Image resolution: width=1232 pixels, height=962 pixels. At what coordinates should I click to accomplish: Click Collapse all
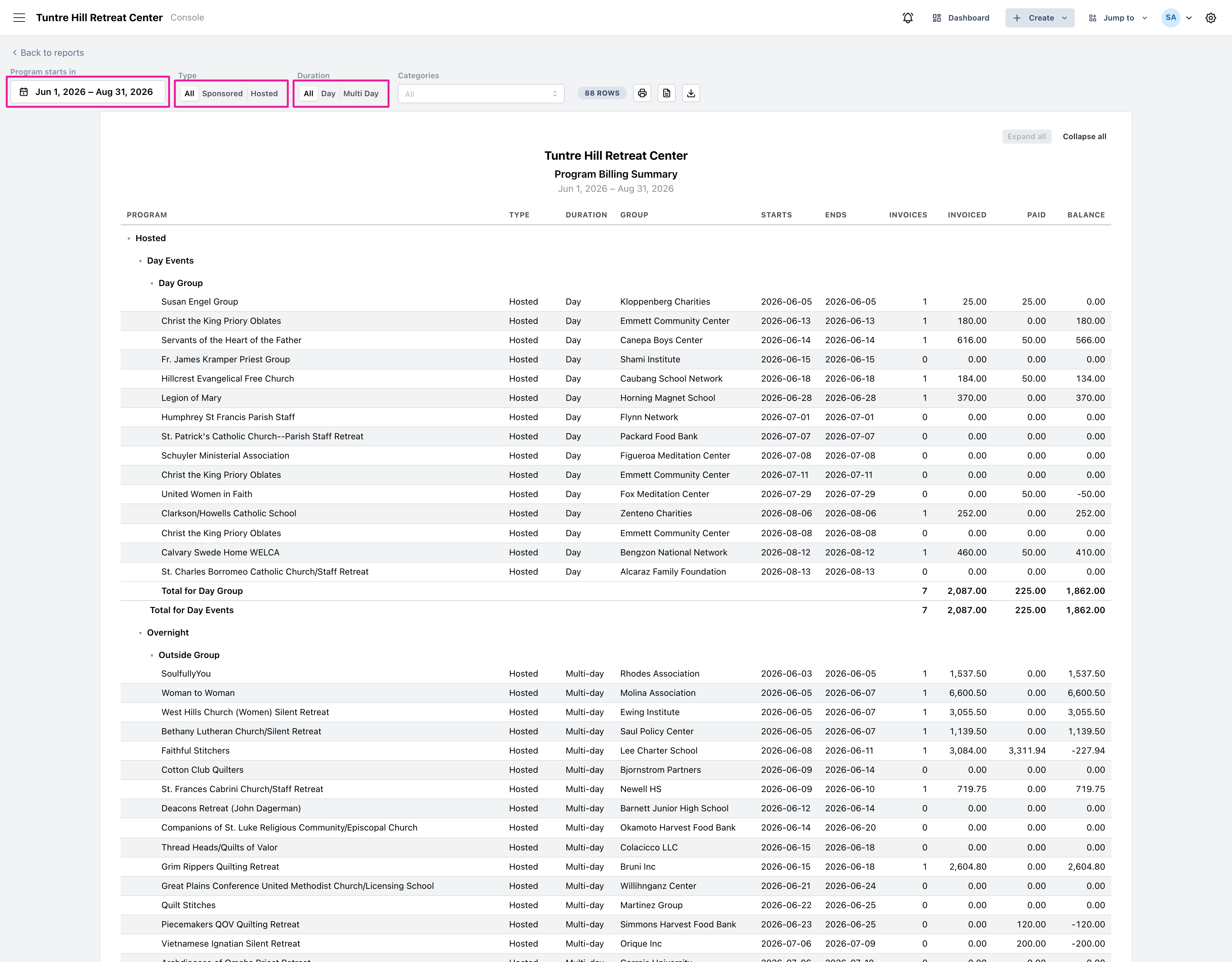tap(1084, 137)
